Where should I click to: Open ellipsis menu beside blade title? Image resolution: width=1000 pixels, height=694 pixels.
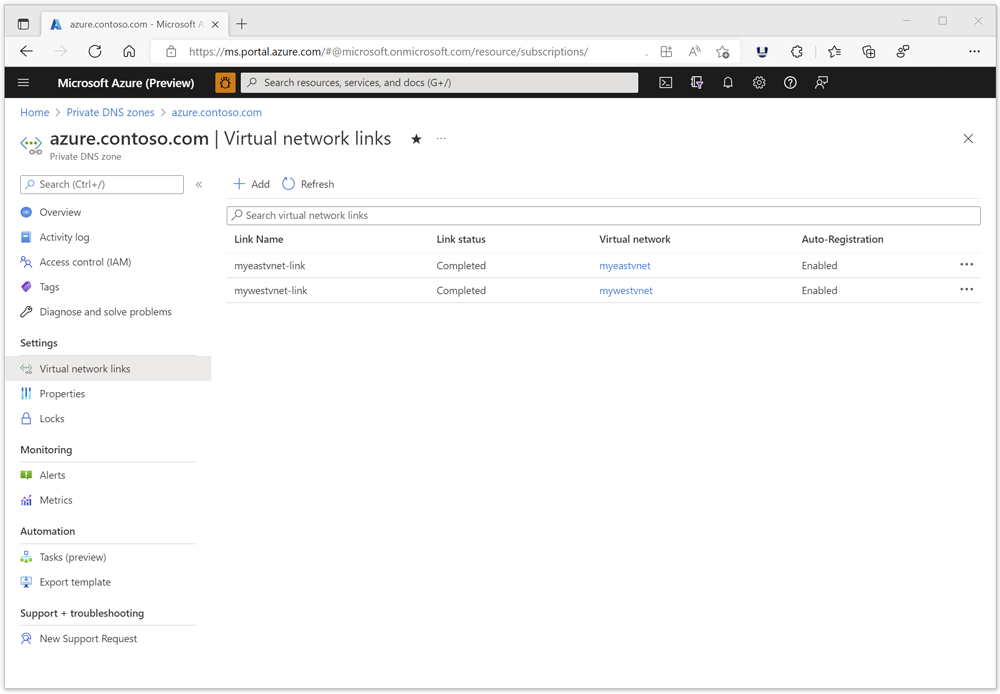tap(441, 139)
